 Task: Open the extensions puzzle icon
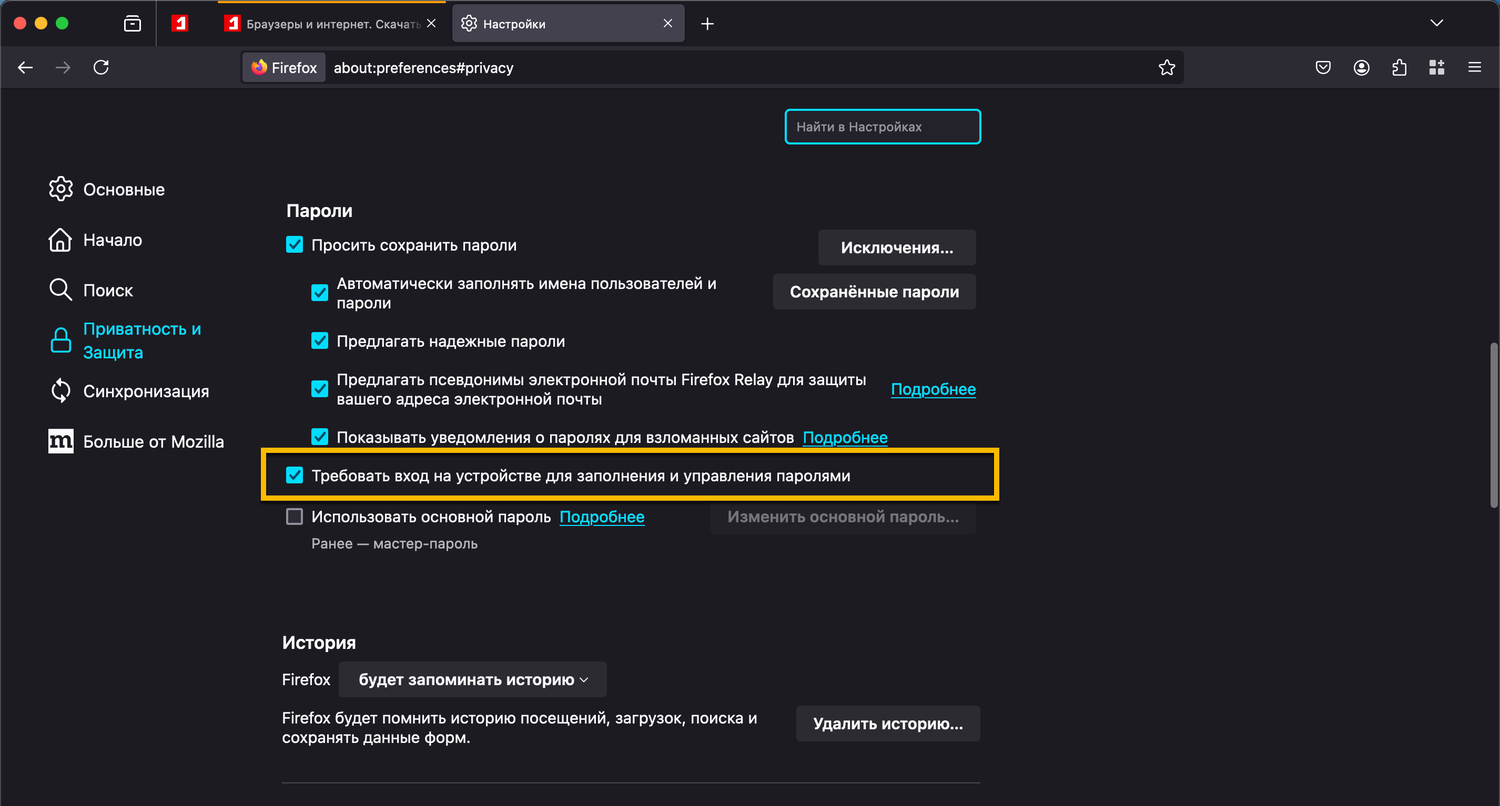[1399, 68]
